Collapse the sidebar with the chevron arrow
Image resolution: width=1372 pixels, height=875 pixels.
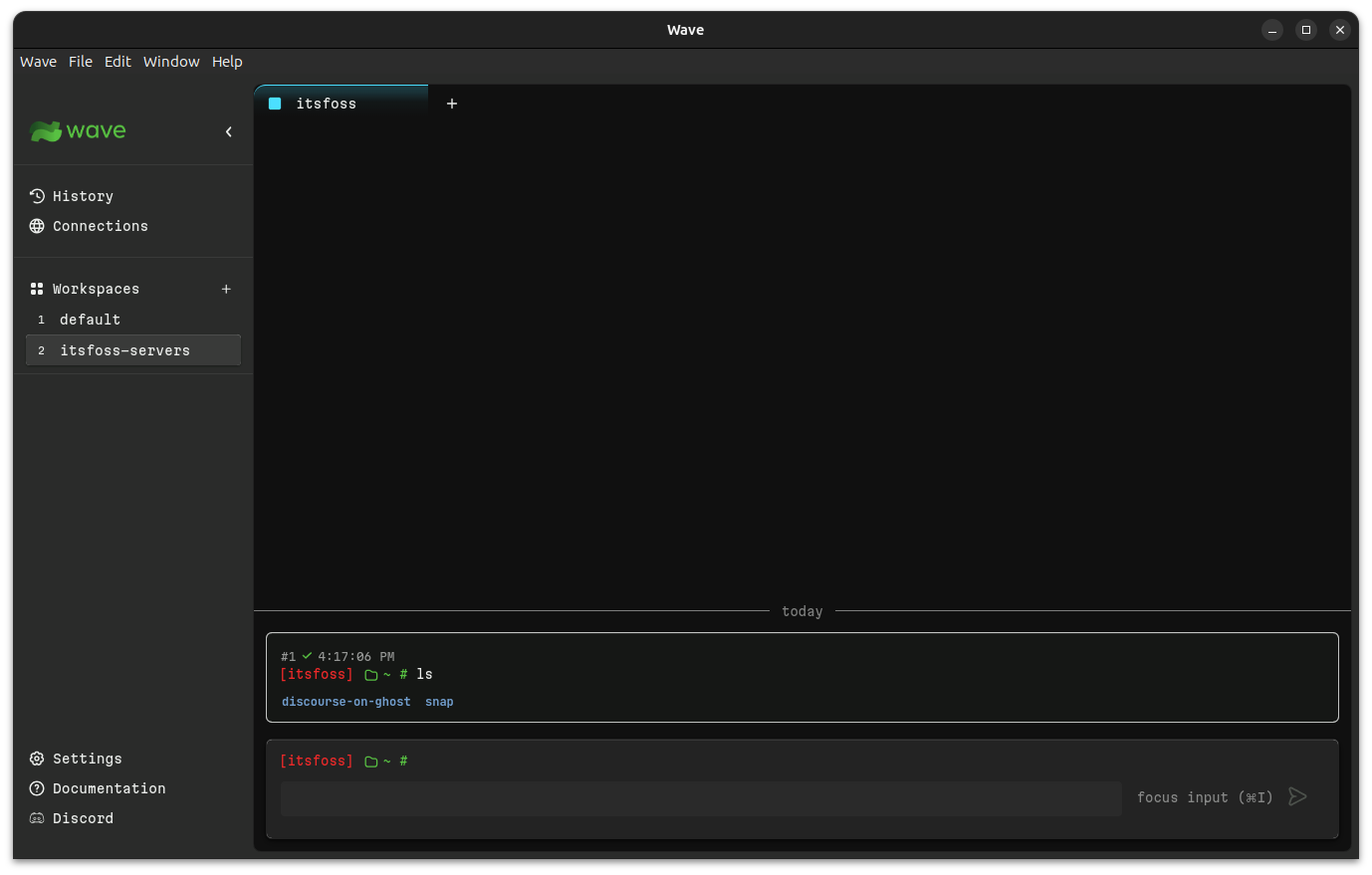(x=229, y=130)
